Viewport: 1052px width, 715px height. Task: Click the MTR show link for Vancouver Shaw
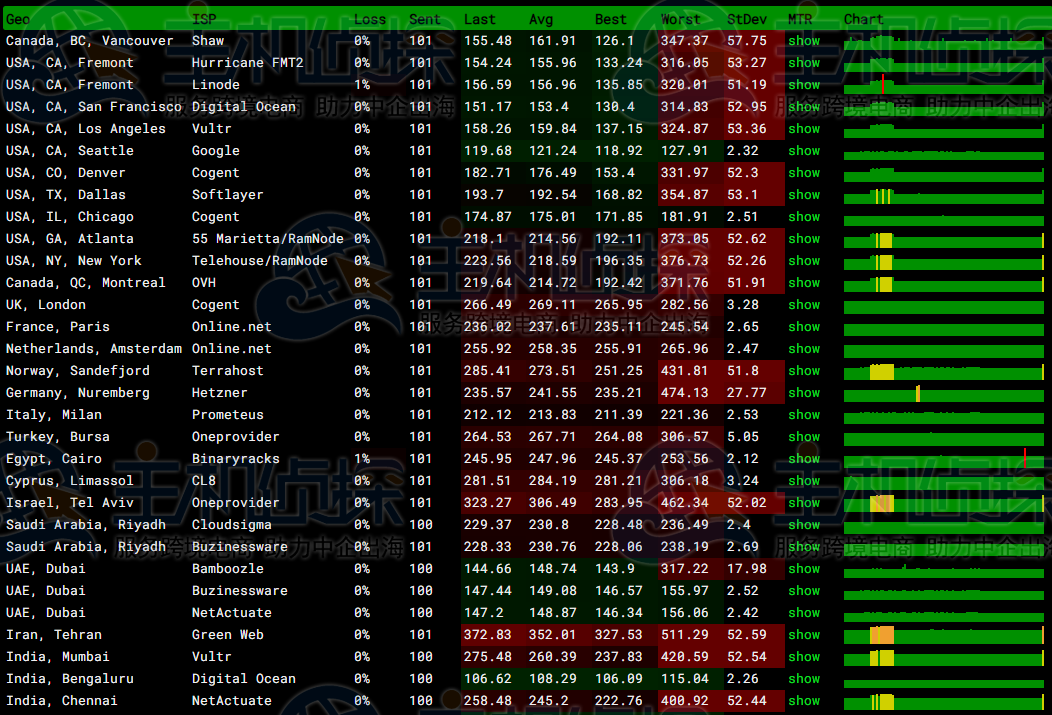click(803, 41)
